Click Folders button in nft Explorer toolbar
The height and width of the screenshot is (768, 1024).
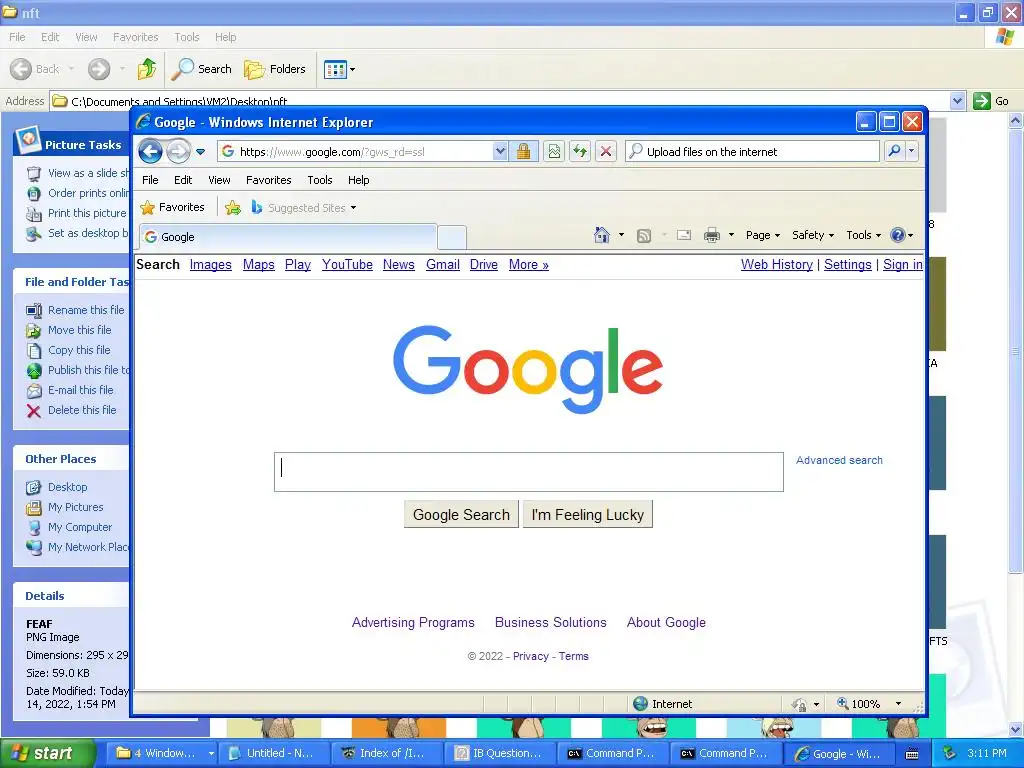(x=275, y=69)
